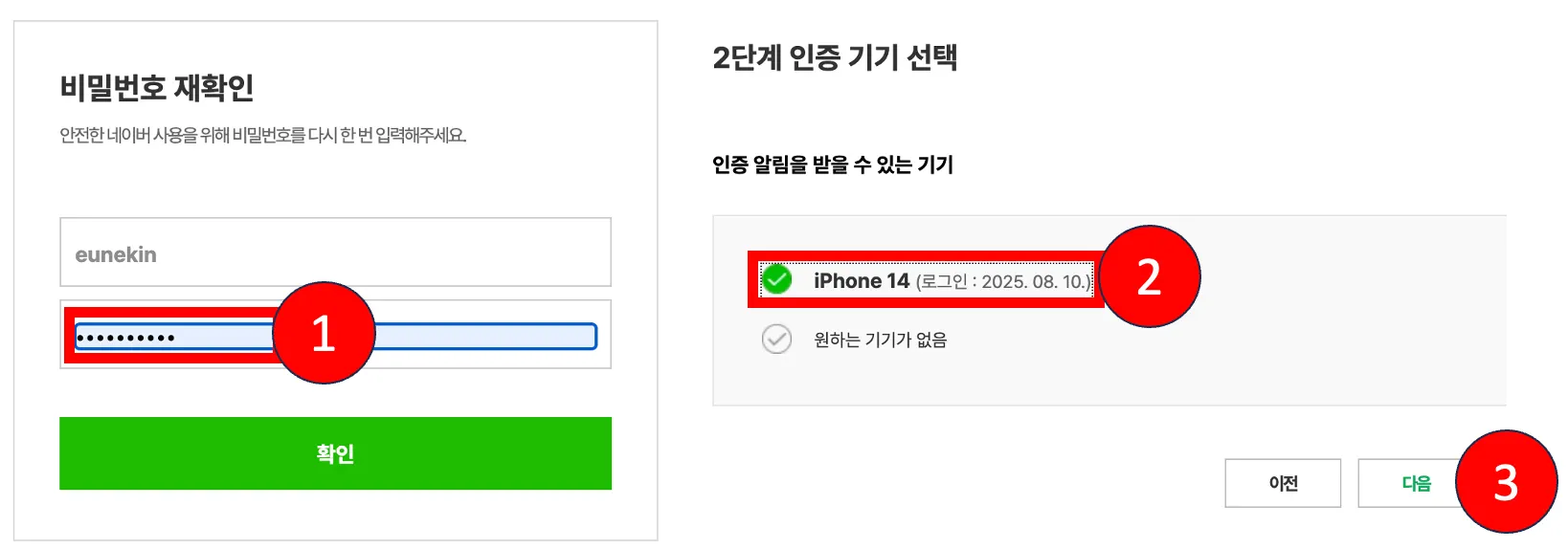Click the red numbered circle 1 marker
The width and height of the screenshot is (1568, 549).
tap(324, 333)
